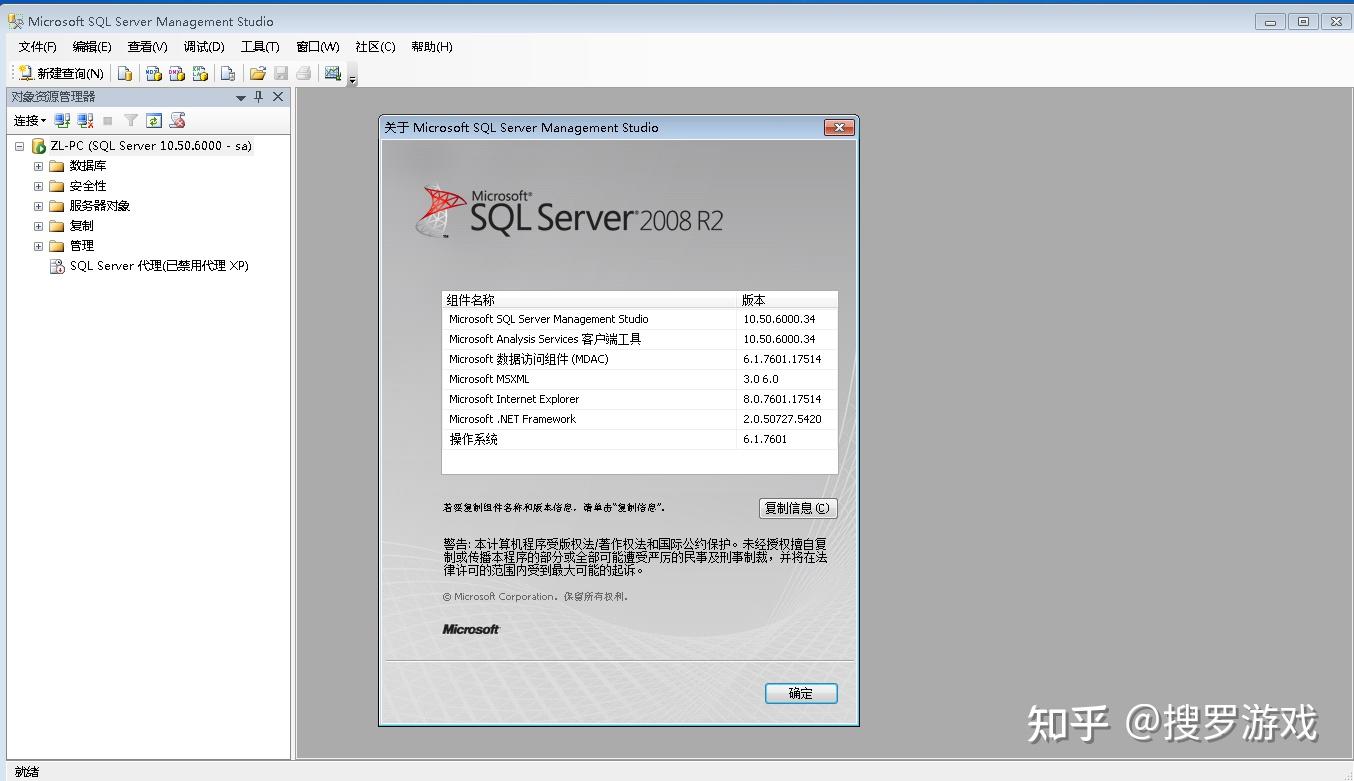Expand the 服务器对象 folder
The image size is (1354, 781).
point(38,206)
